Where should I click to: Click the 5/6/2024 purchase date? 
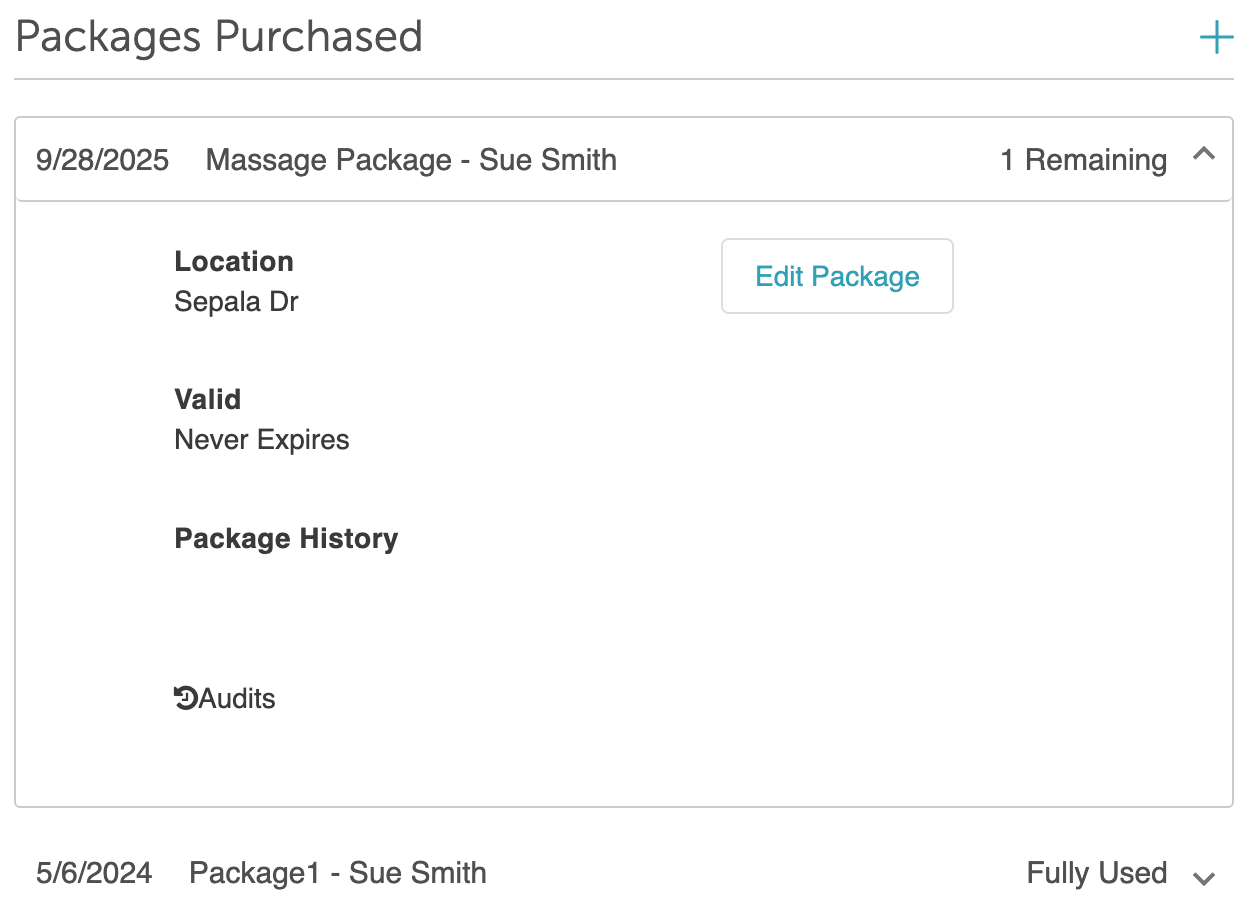tap(94, 873)
